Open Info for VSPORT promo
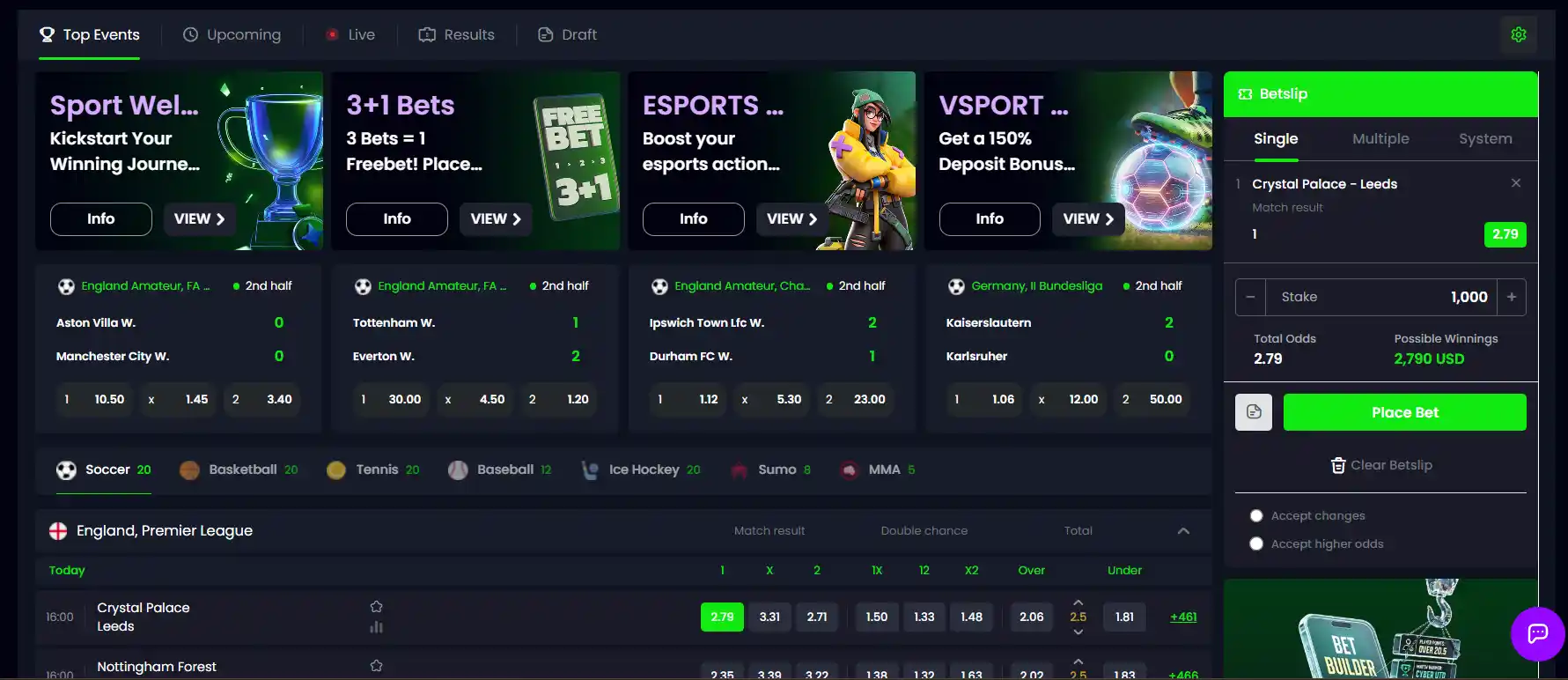 pyautogui.click(x=990, y=219)
